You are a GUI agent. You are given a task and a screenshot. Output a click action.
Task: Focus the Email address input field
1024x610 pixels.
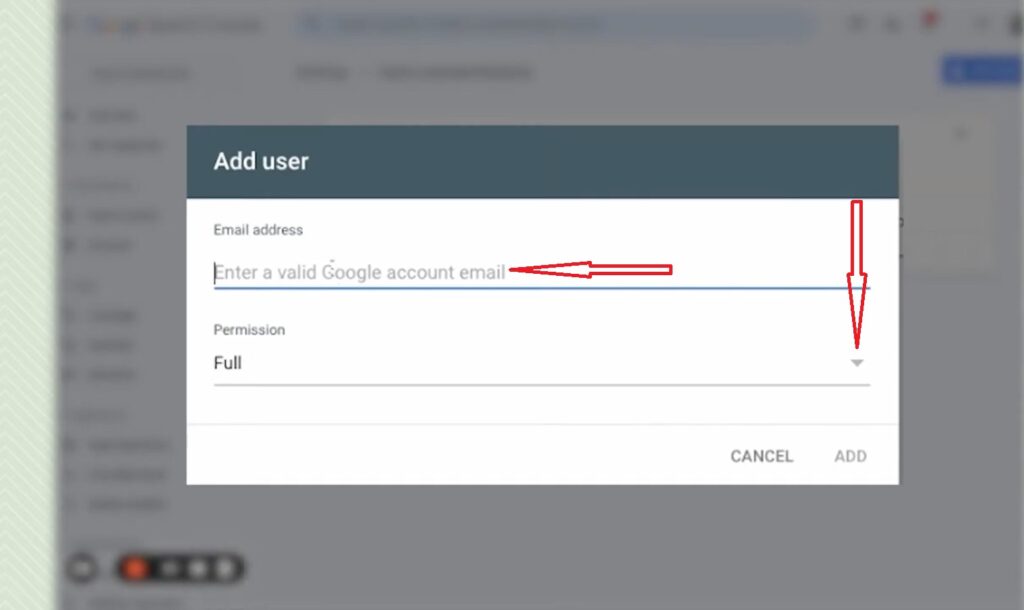click(x=541, y=272)
